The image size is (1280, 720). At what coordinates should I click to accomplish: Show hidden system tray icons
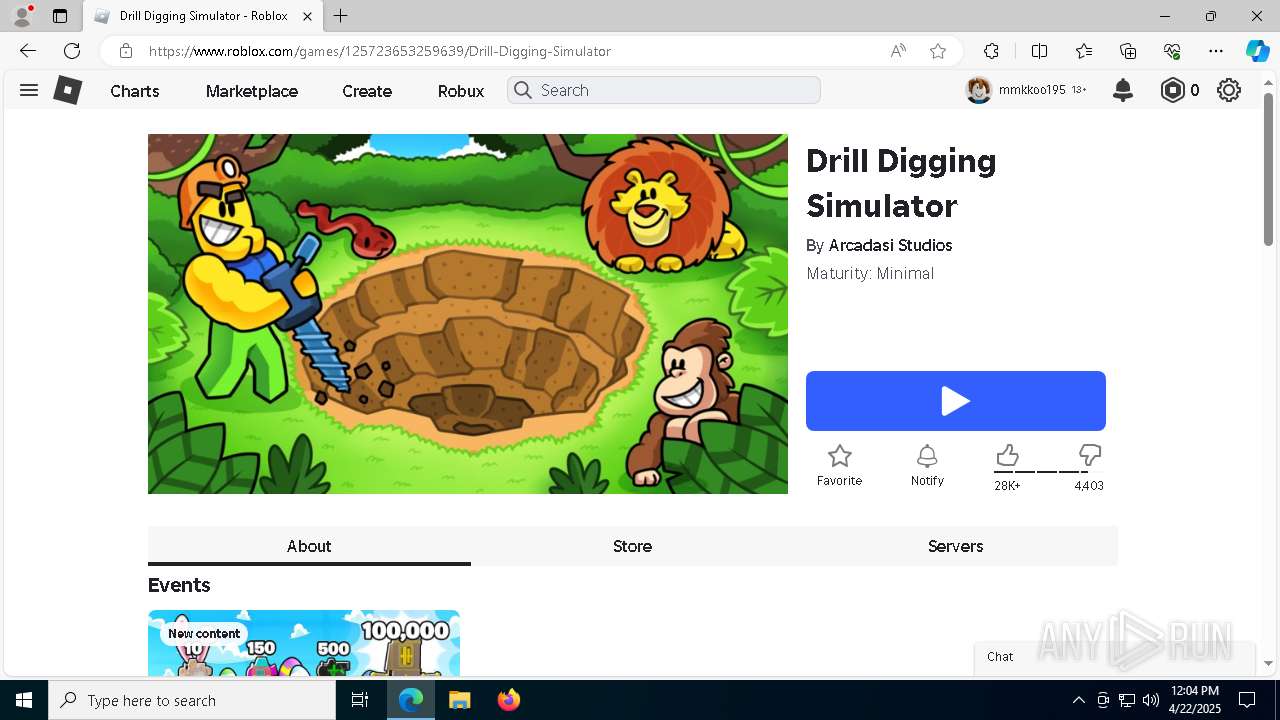click(x=1078, y=700)
